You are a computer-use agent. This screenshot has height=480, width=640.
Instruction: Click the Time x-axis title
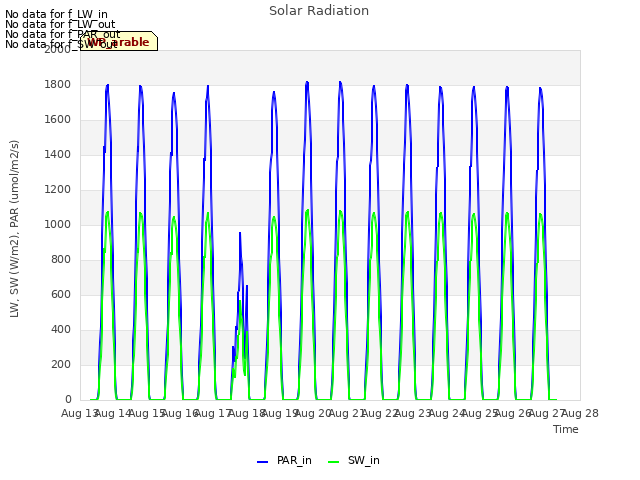point(566,429)
